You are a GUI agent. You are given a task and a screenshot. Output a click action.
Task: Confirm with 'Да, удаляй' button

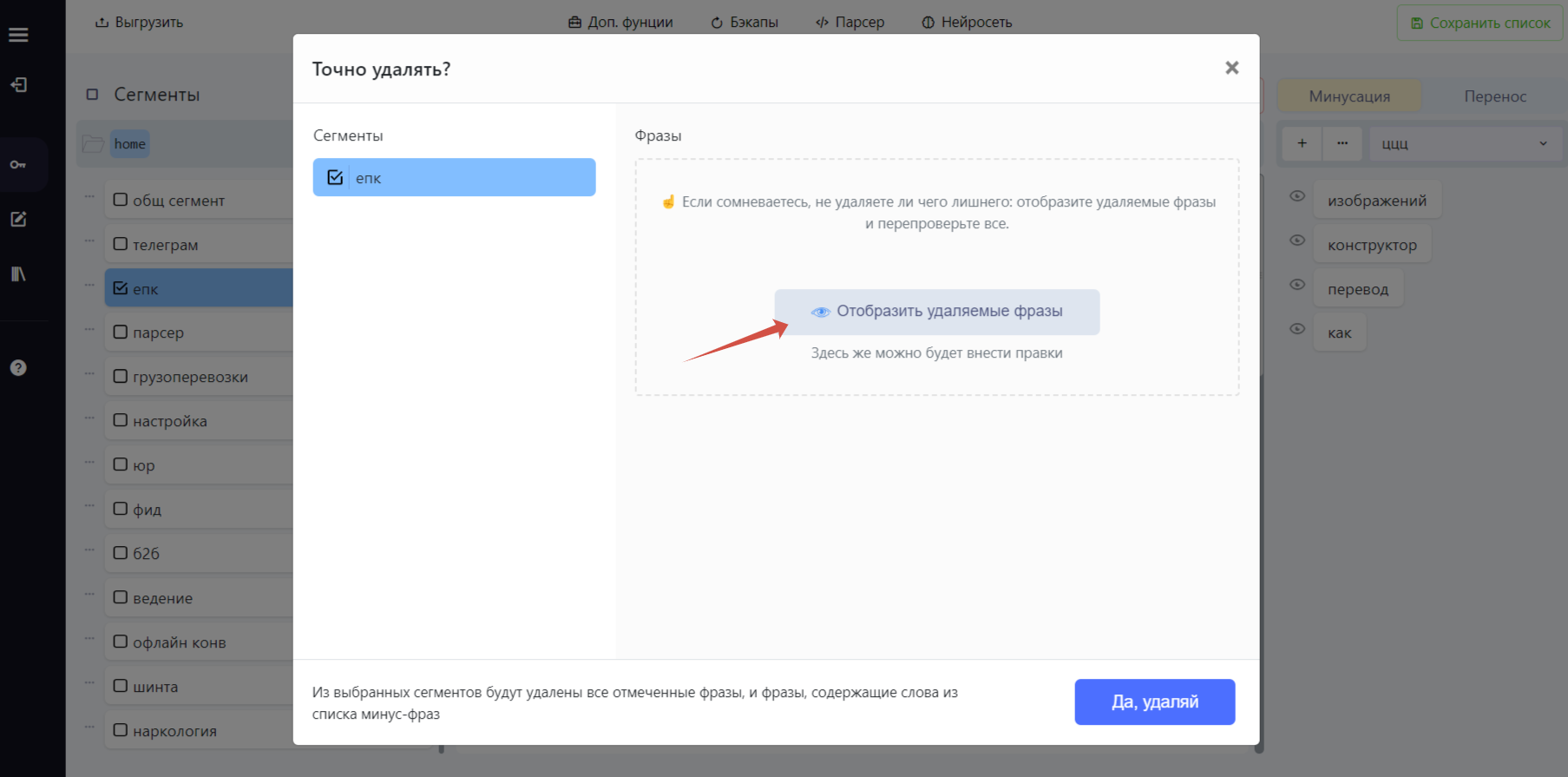1155,701
